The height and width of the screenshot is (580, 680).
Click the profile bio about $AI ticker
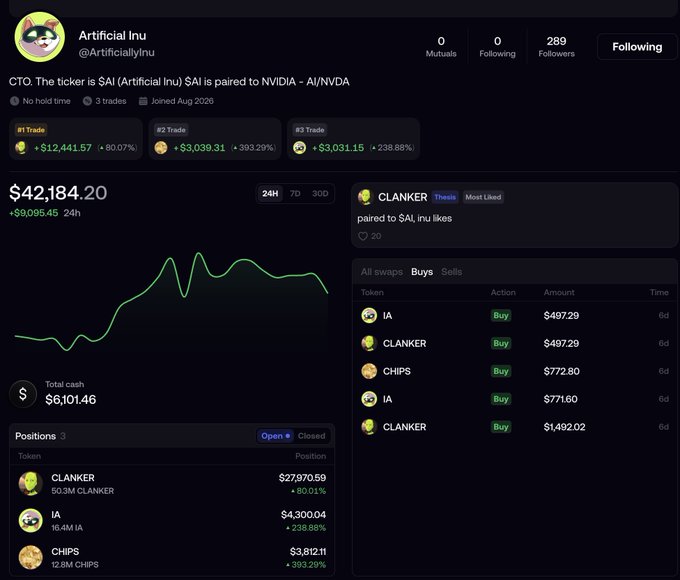[x=179, y=82]
